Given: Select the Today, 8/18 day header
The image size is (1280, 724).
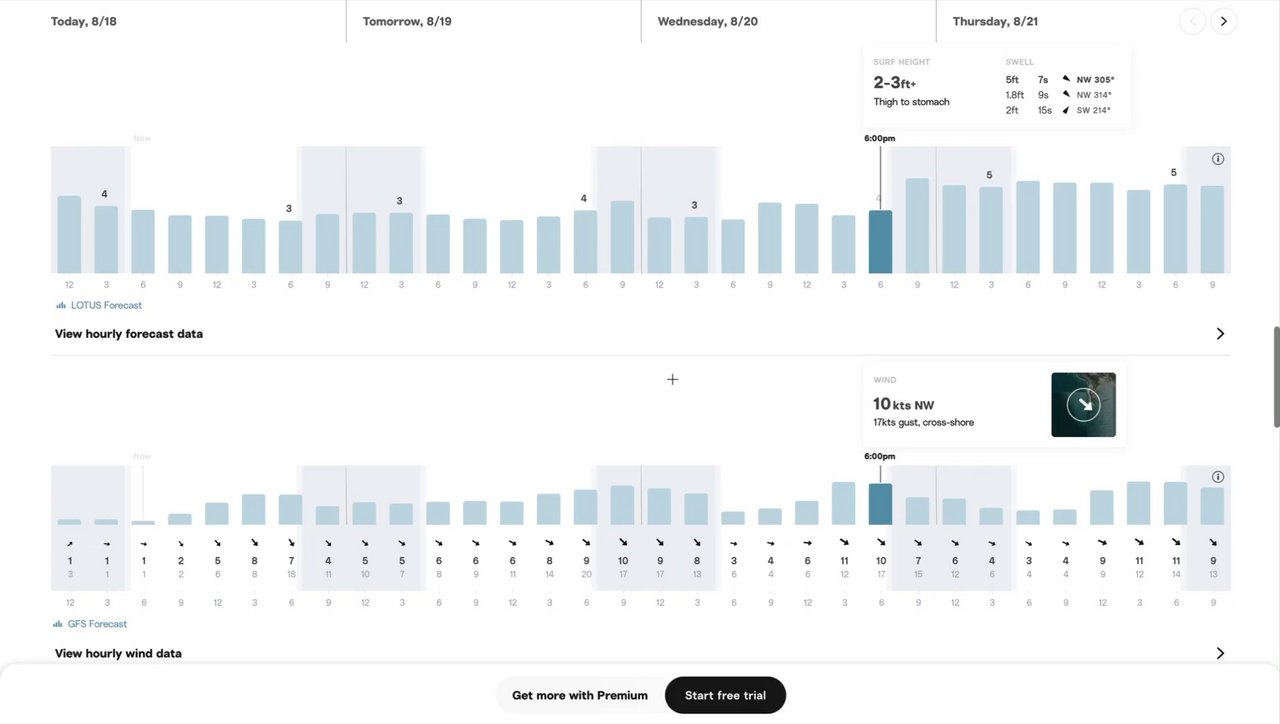Looking at the screenshot, I should coord(84,21).
